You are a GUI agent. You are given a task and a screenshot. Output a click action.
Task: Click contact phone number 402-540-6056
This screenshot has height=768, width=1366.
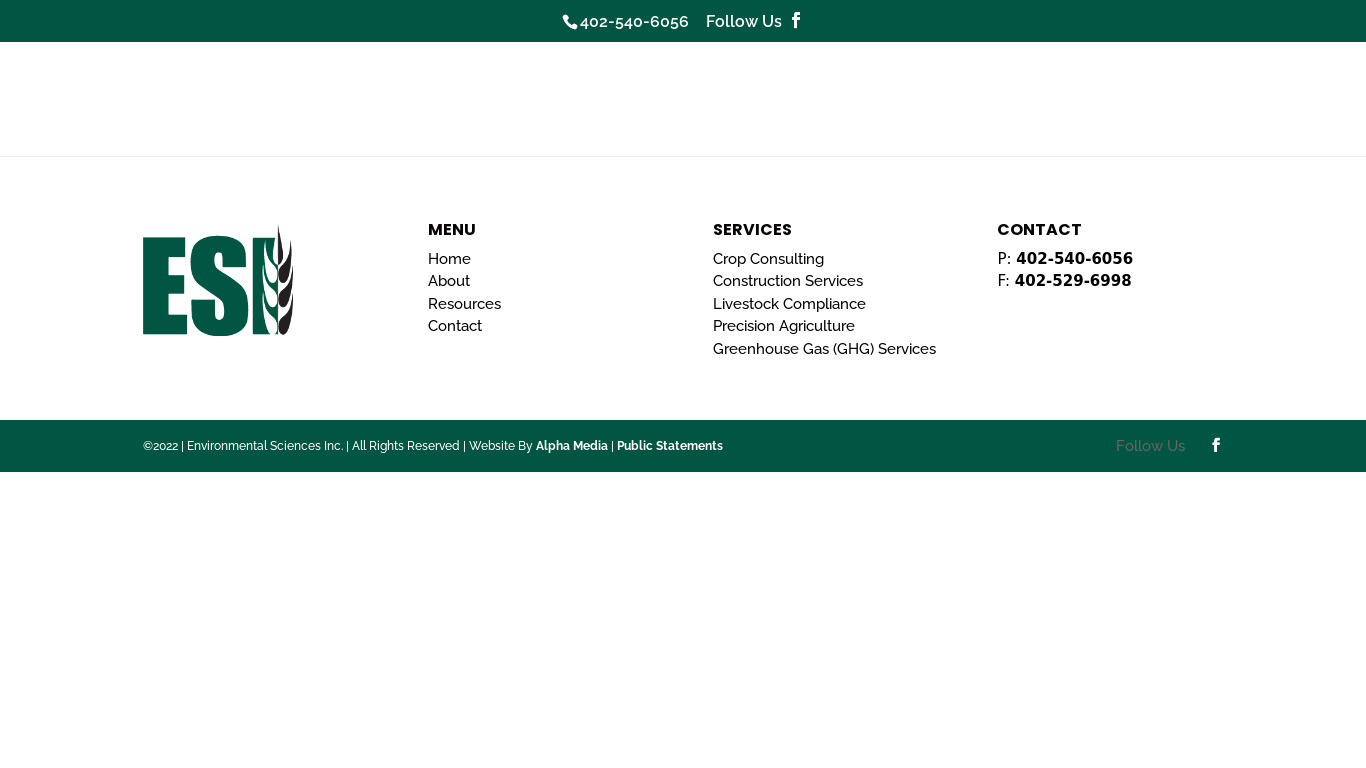[x=1074, y=259]
